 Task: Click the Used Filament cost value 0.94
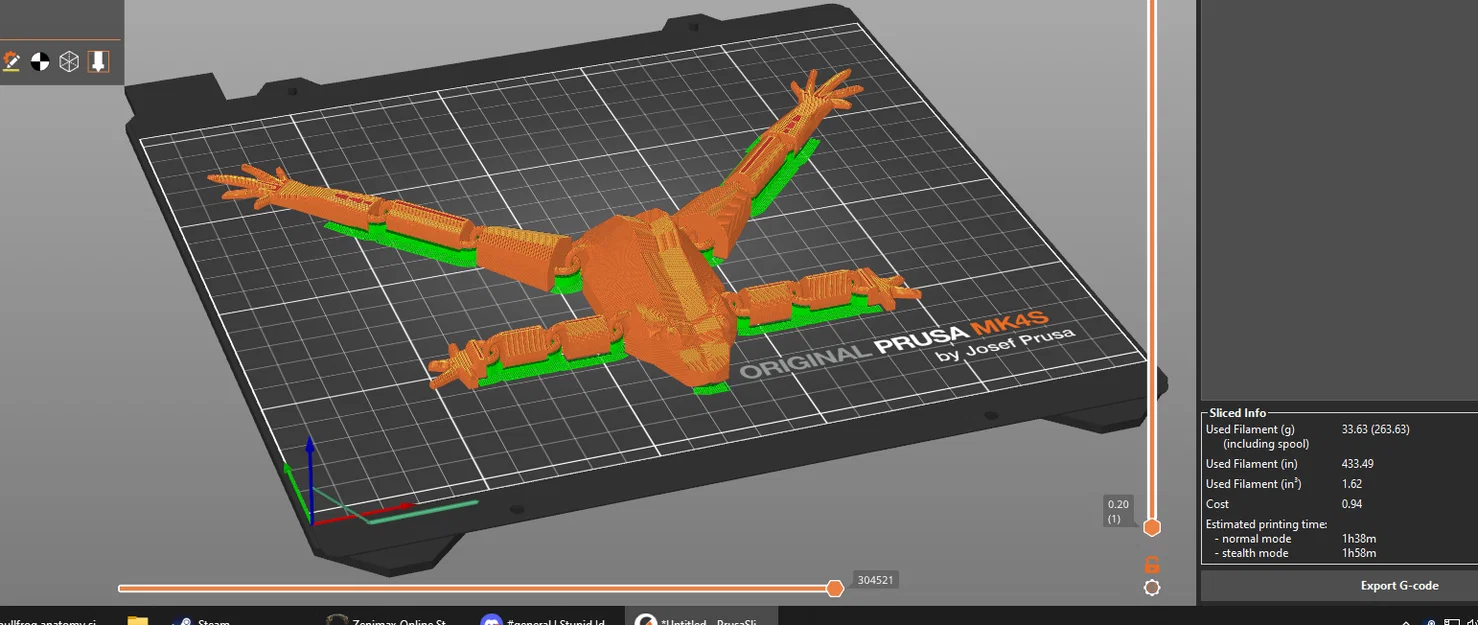[1352, 503]
